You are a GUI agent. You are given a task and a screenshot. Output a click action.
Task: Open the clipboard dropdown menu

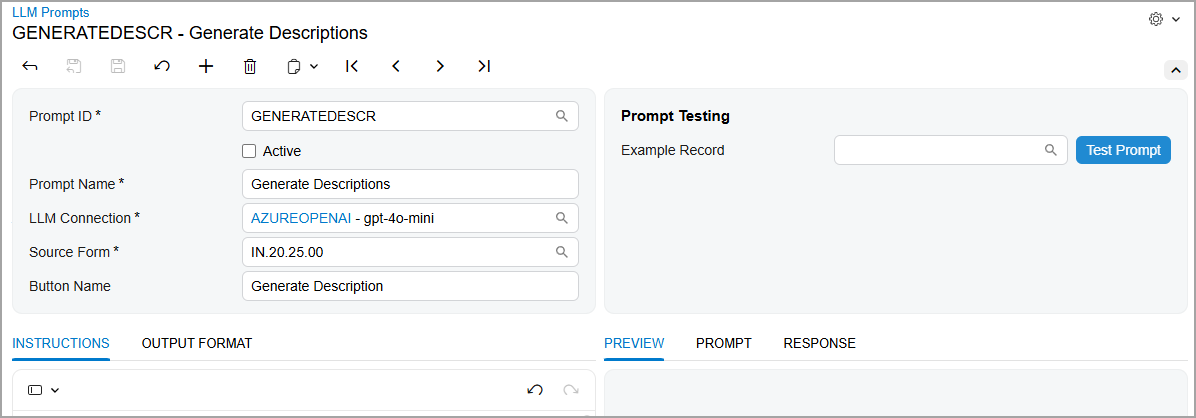pyautogui.click(x=301, y=67)
